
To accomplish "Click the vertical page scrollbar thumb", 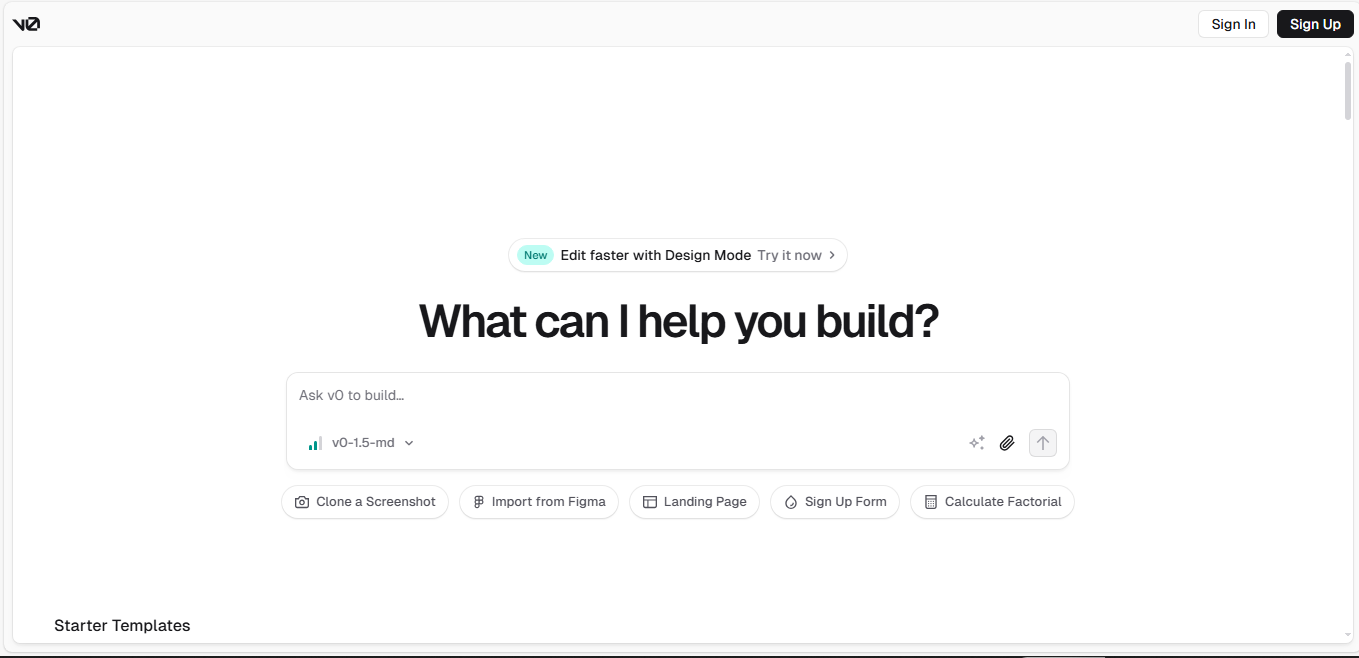I will tap(1348, 90).
